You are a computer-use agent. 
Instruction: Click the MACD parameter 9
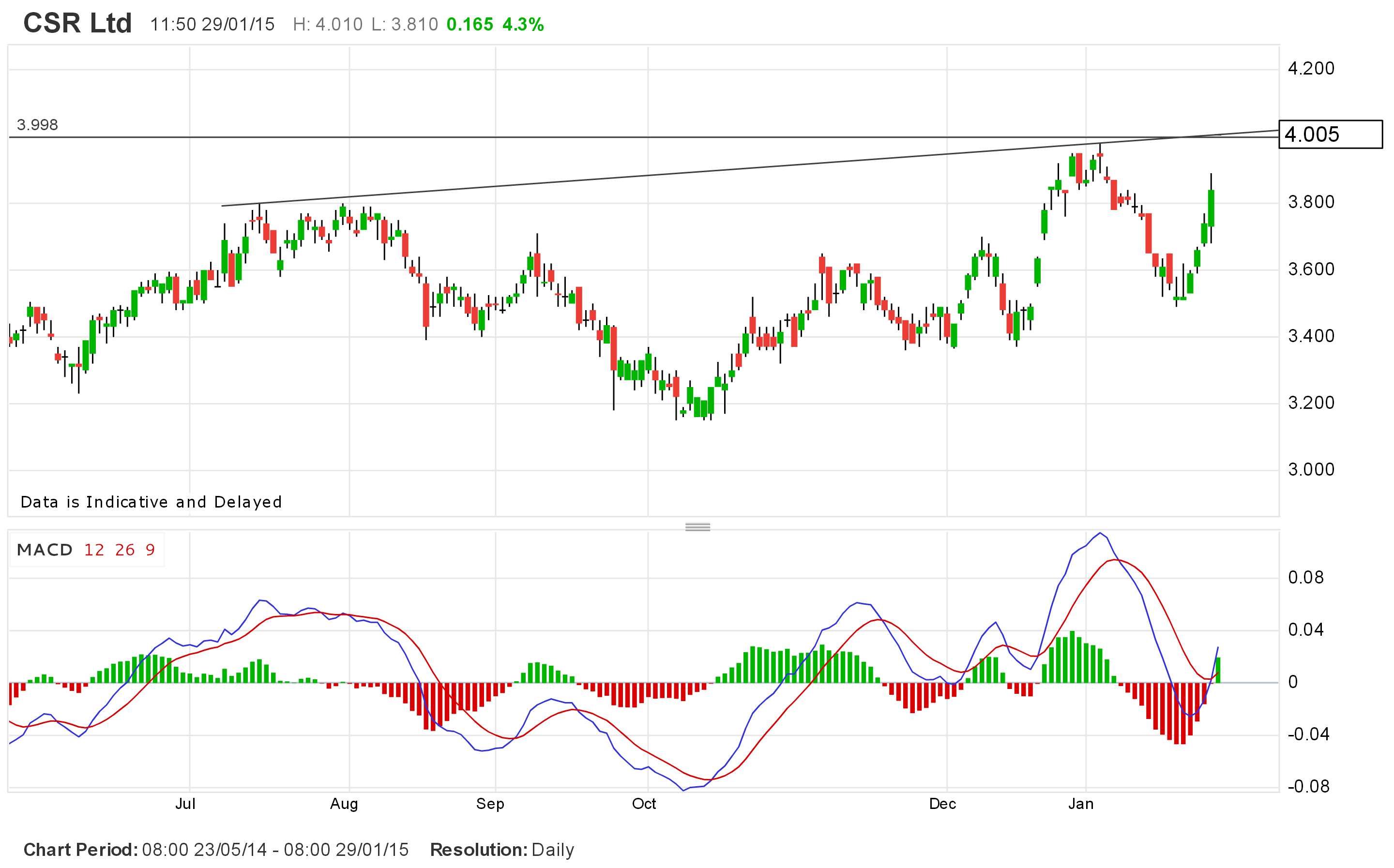150,550
